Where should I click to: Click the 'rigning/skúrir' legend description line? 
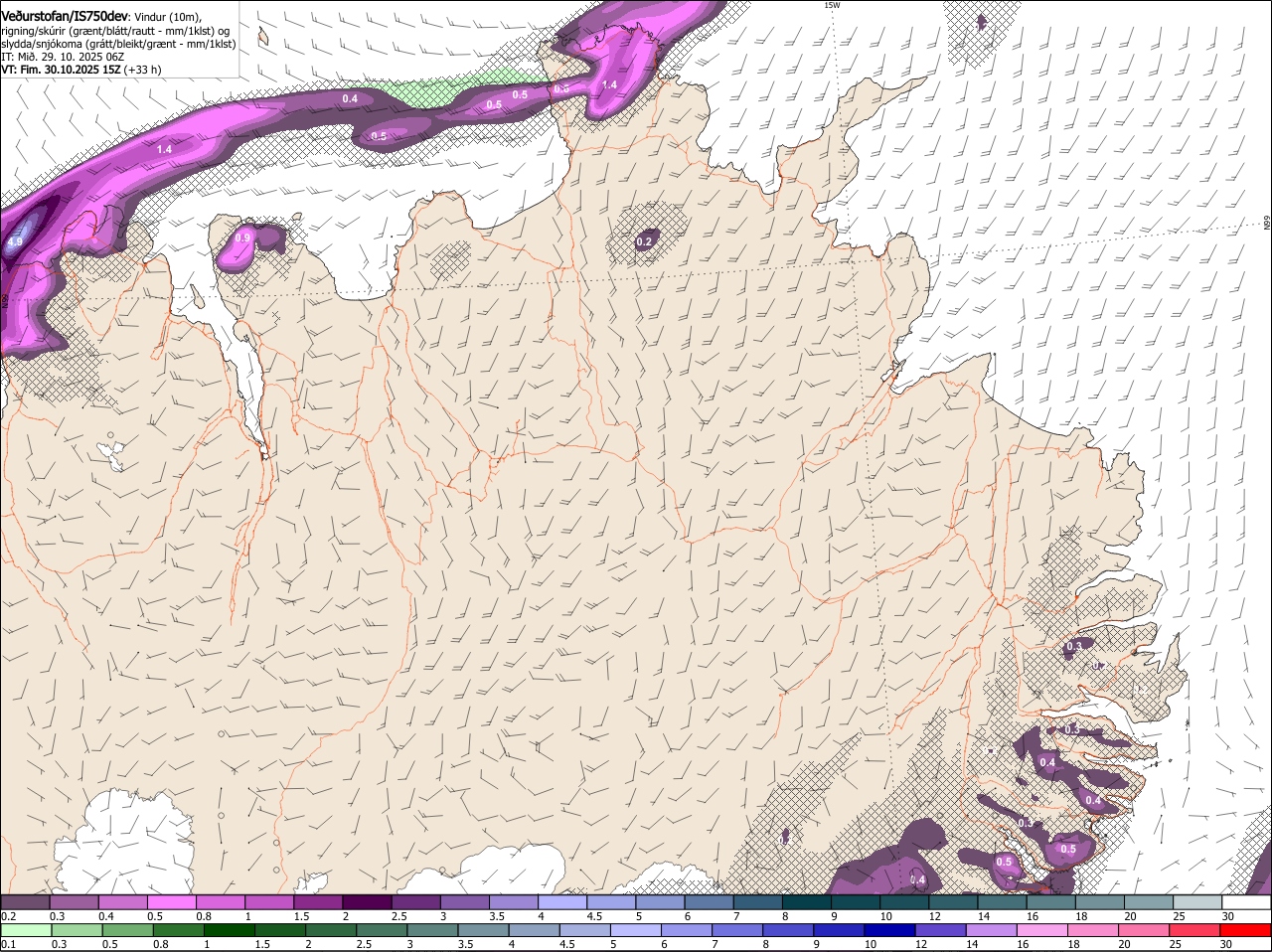click(x=114, y=30)
